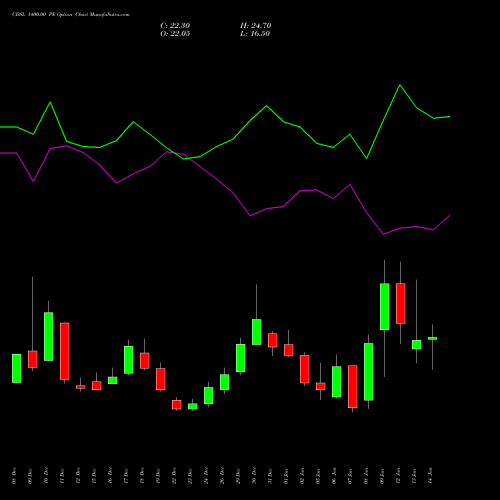Select the 08 Dec date label
This screenshot has height=500, width=500.
(x=14, y=476)
